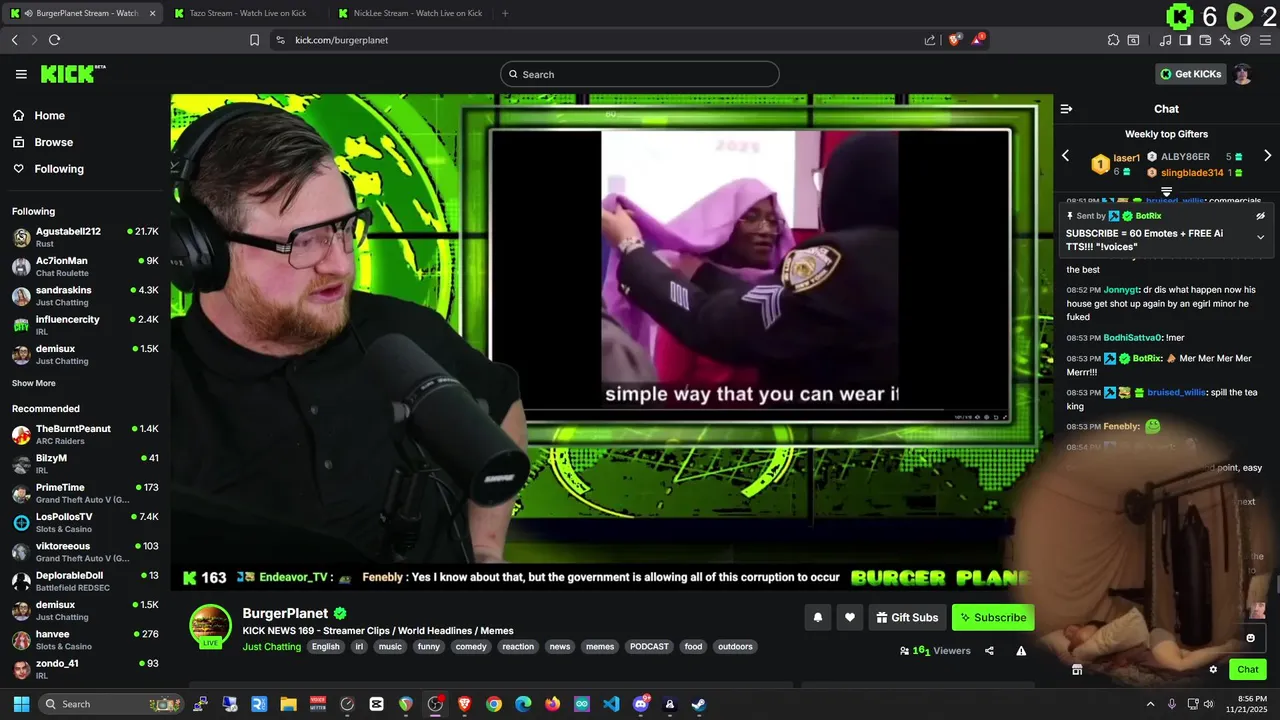Toggle browser sidebar panel
Image resolution: width=1280 pixels, height=720 pixels.
(x=1185, y=40)
